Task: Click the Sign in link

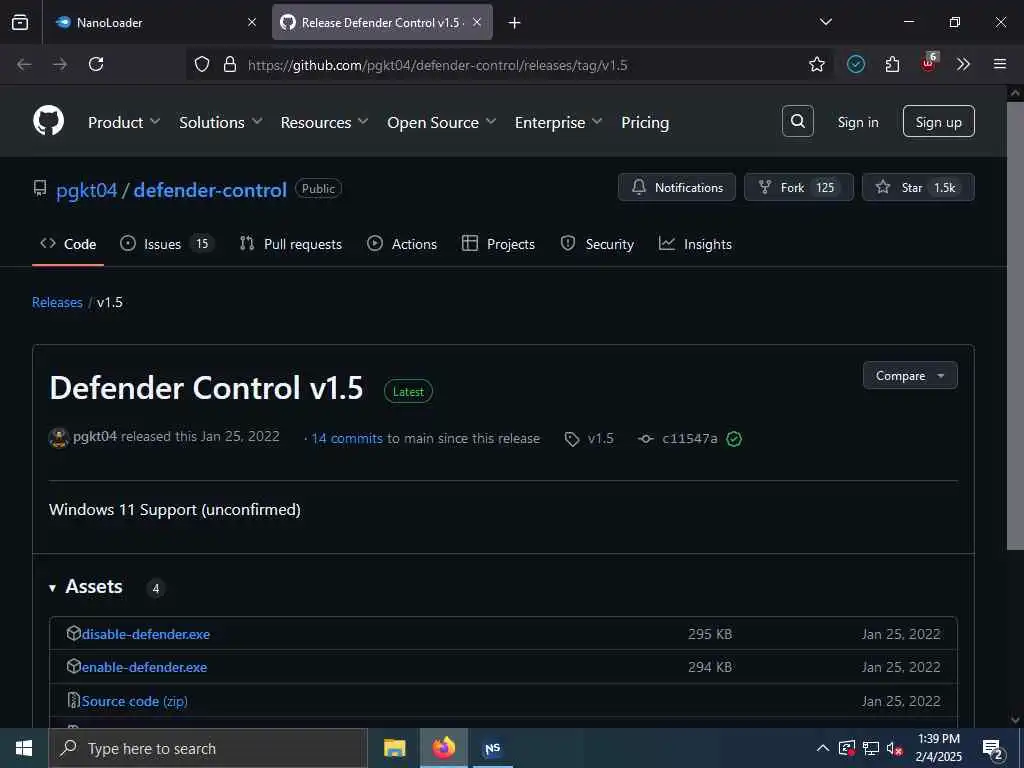Action: pyautogui.click(x=857, y=122)
